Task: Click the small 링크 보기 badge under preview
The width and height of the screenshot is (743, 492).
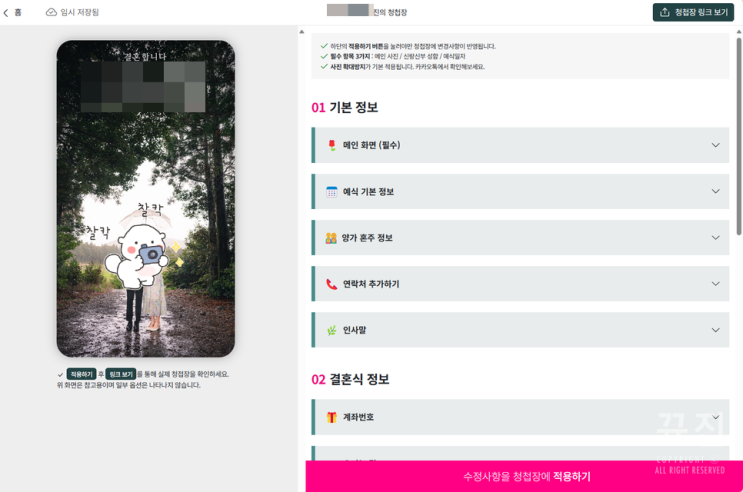Action: tap(121, 374)
